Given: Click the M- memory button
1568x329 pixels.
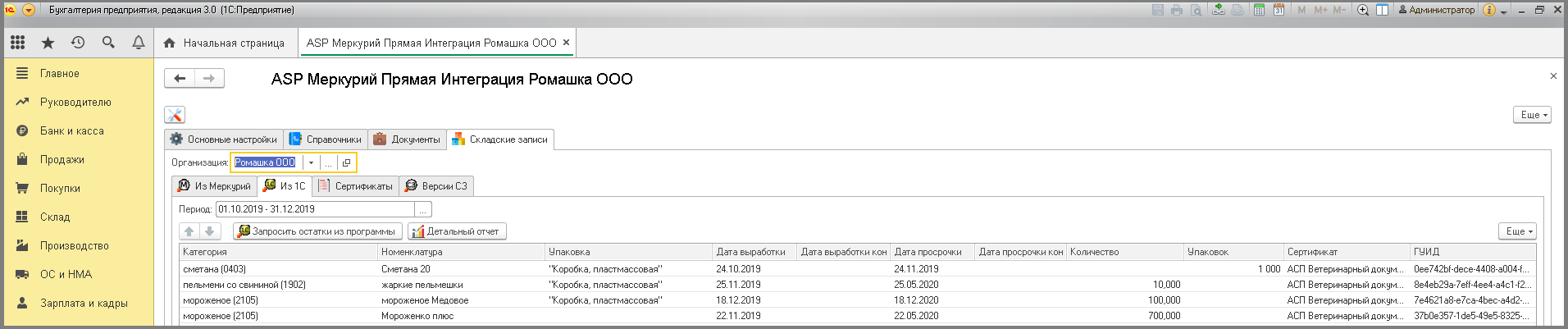Looking at the screenshot, I should coord(1339,10).
